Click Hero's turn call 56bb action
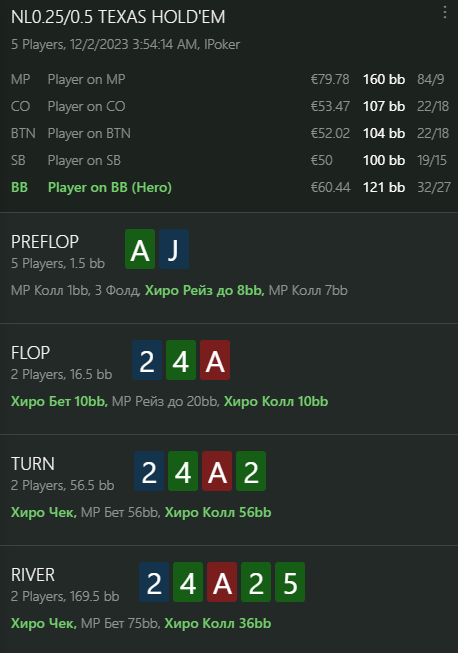The image size is (458, 653). point(218,512)
